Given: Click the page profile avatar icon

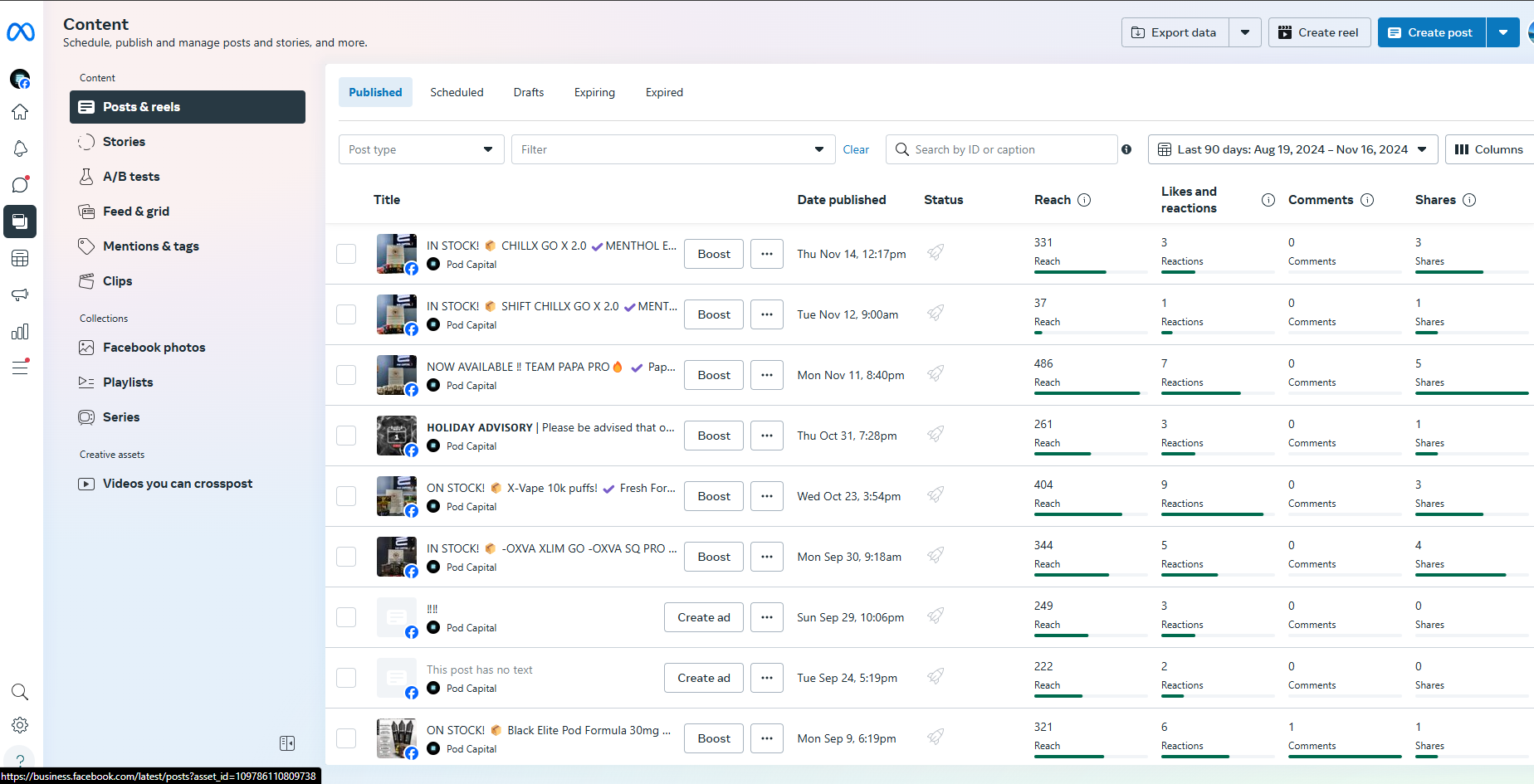Looking at the screenshot, I should (x=20, y=79).
